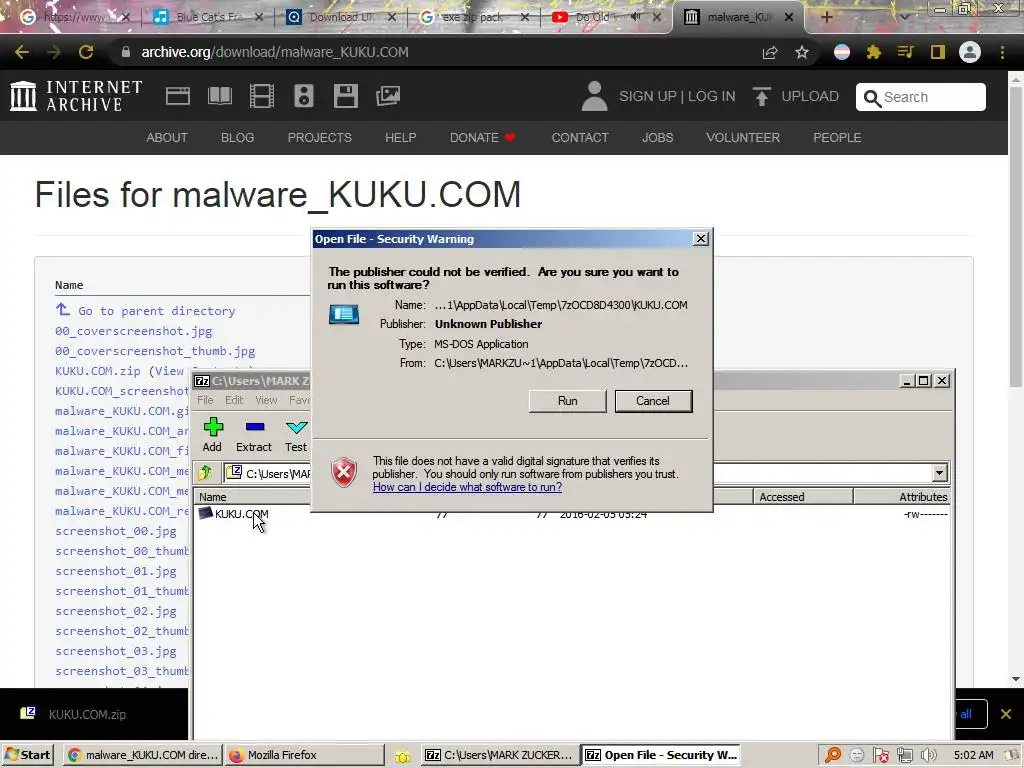Click the 7-Zip up-folder arrow icon
The image size is (1024, 768).
pyautogui.click(x=205, y=472)
